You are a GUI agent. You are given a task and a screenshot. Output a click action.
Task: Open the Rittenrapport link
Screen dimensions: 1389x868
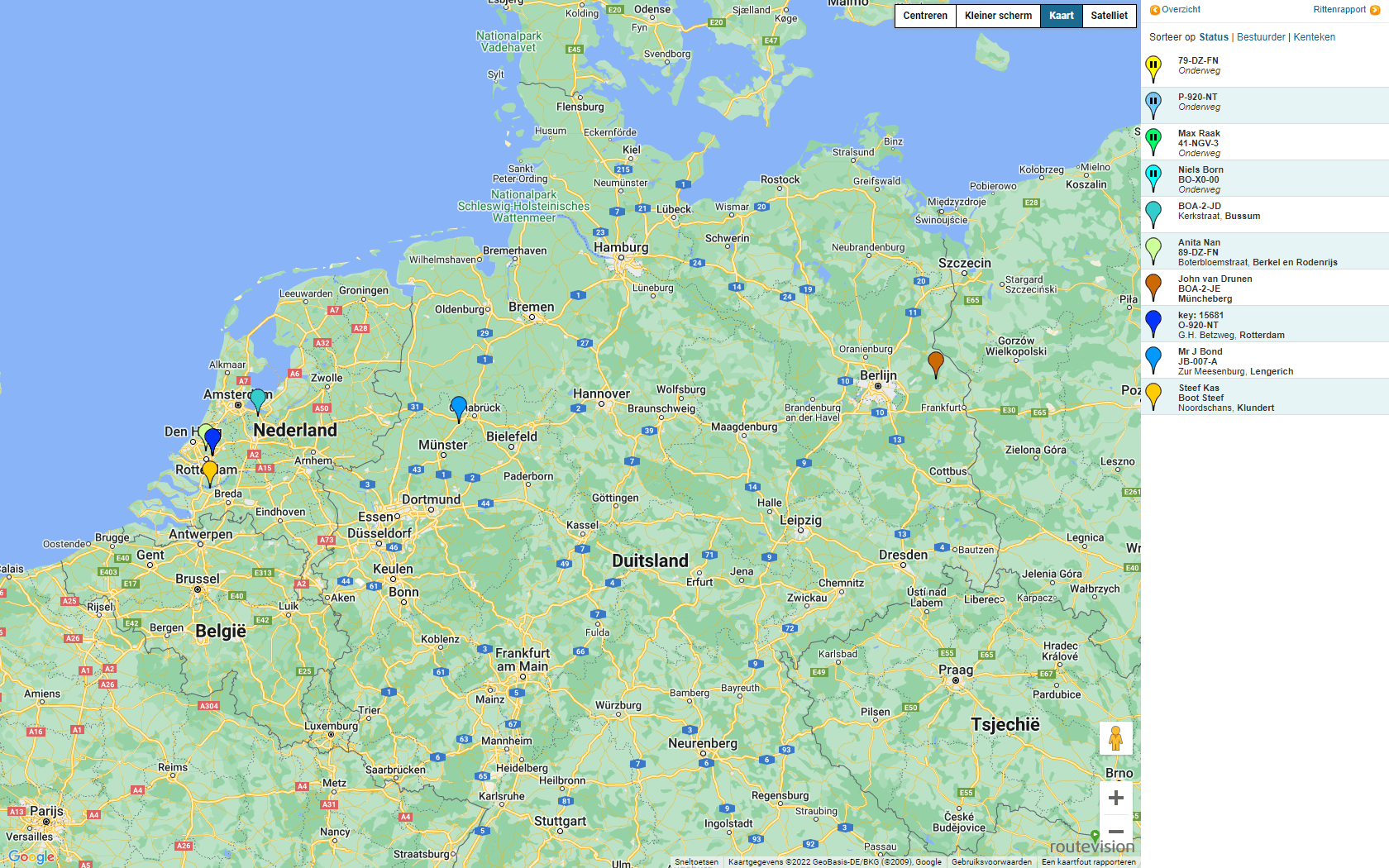click(1339, 10)
